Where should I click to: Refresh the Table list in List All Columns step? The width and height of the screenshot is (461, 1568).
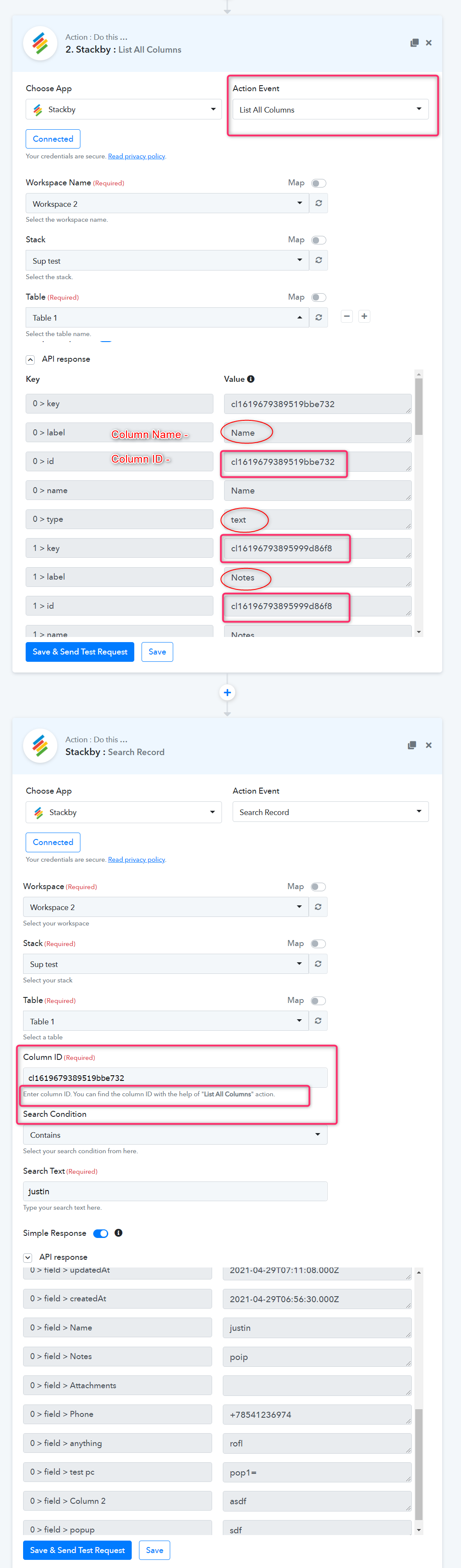[319, 318]
